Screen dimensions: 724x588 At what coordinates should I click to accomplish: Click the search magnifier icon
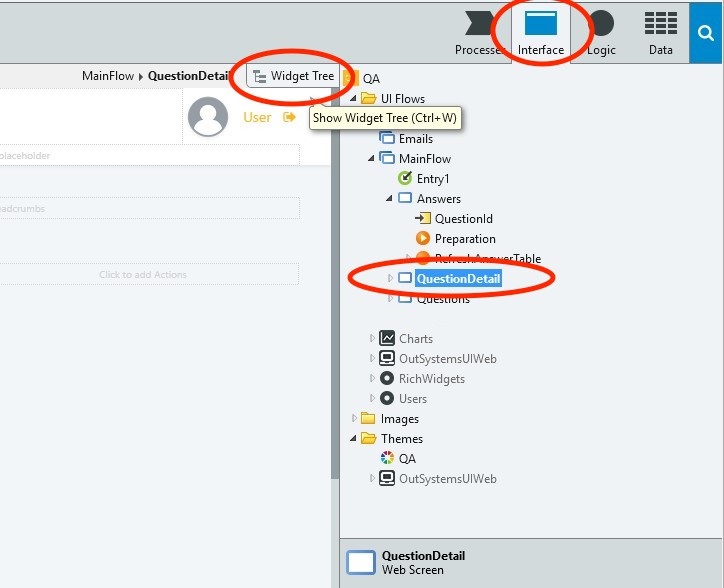coord(706,33)
